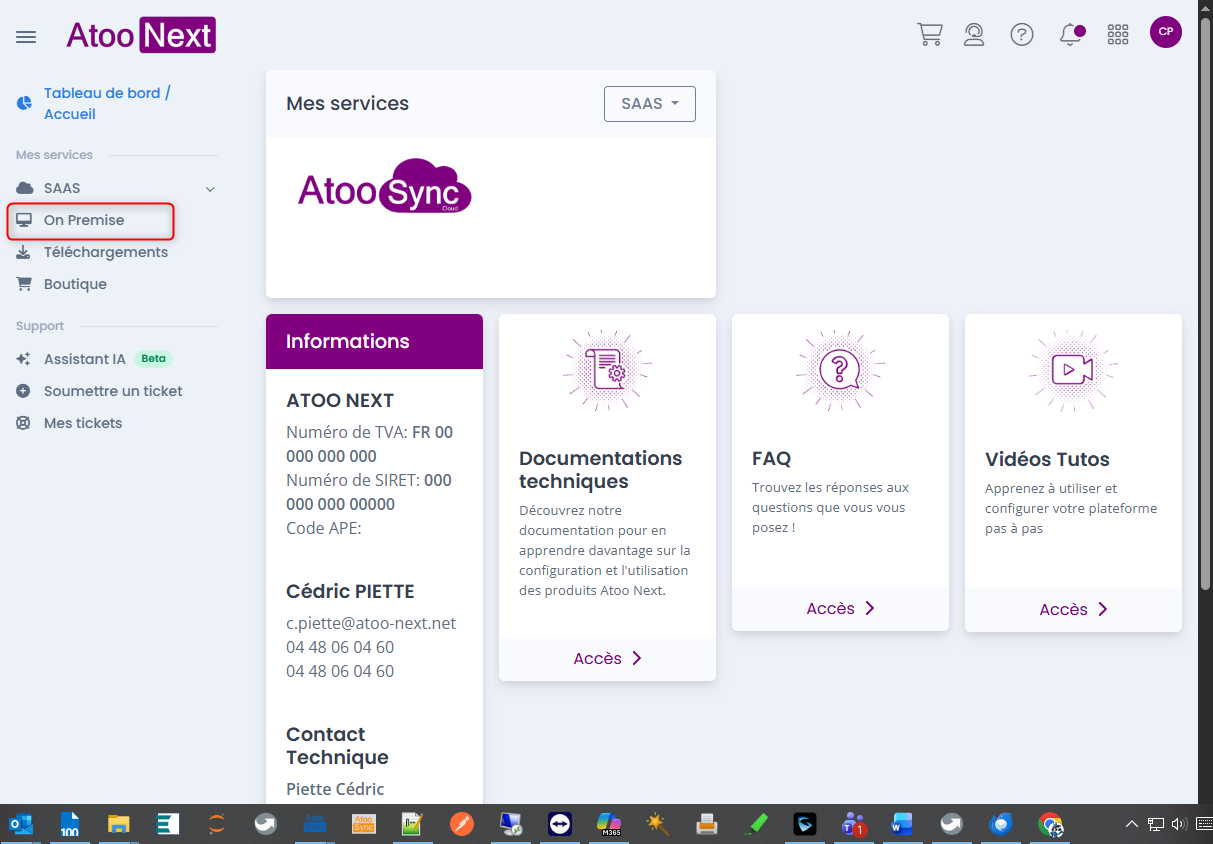Screen dimensions: 1213x844
Task: Click the support agent headset icon
Action: (x=974, y=35)
